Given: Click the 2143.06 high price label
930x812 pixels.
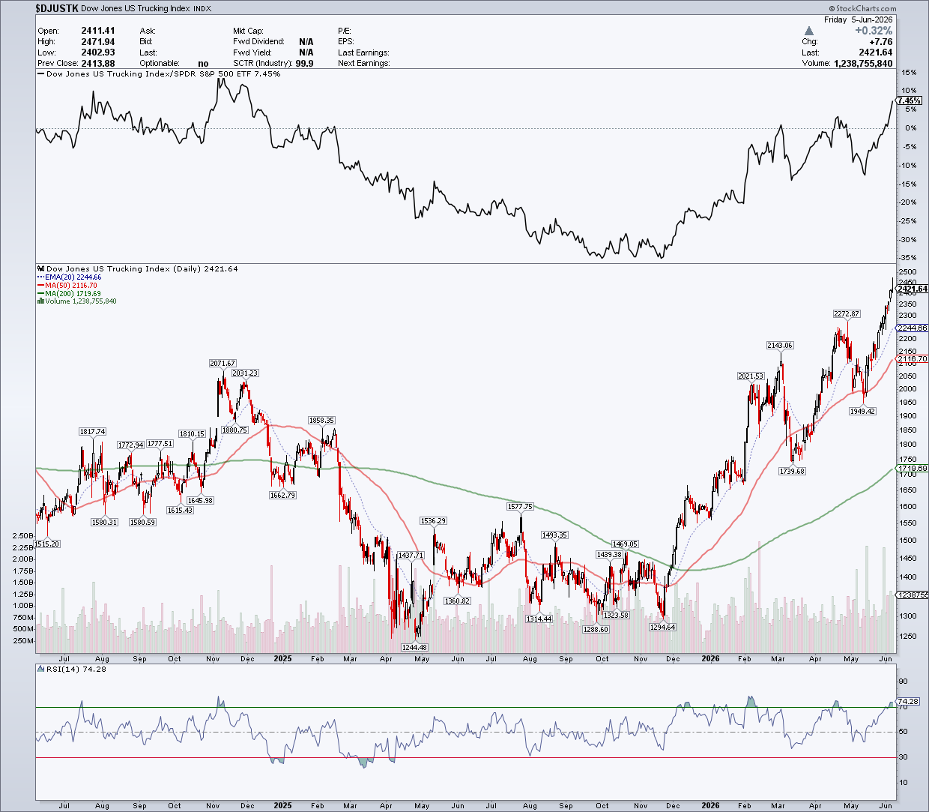Looking at the screenshot, I should tap(780, 345).
